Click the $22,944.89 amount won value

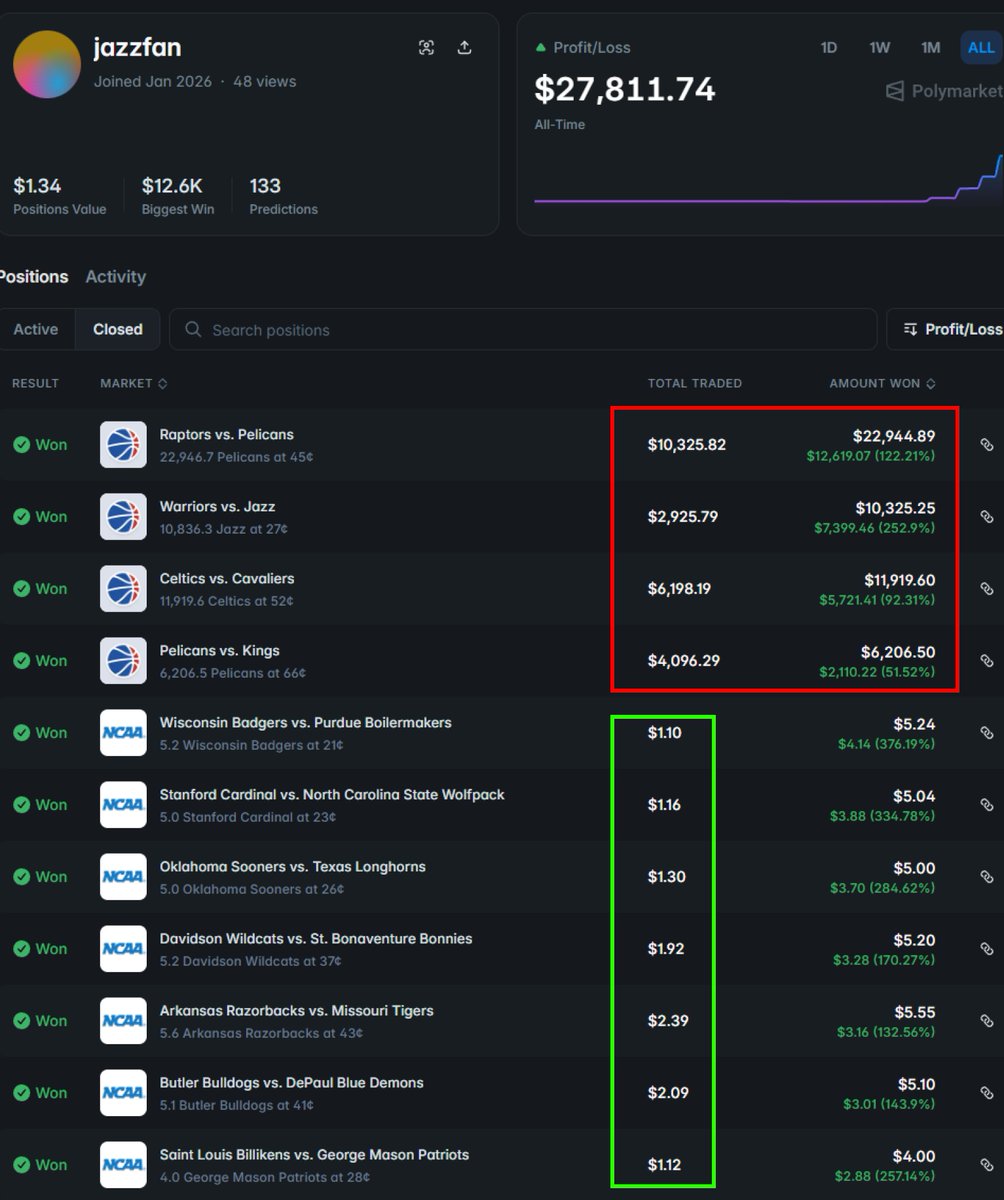(x=894, y=436)
